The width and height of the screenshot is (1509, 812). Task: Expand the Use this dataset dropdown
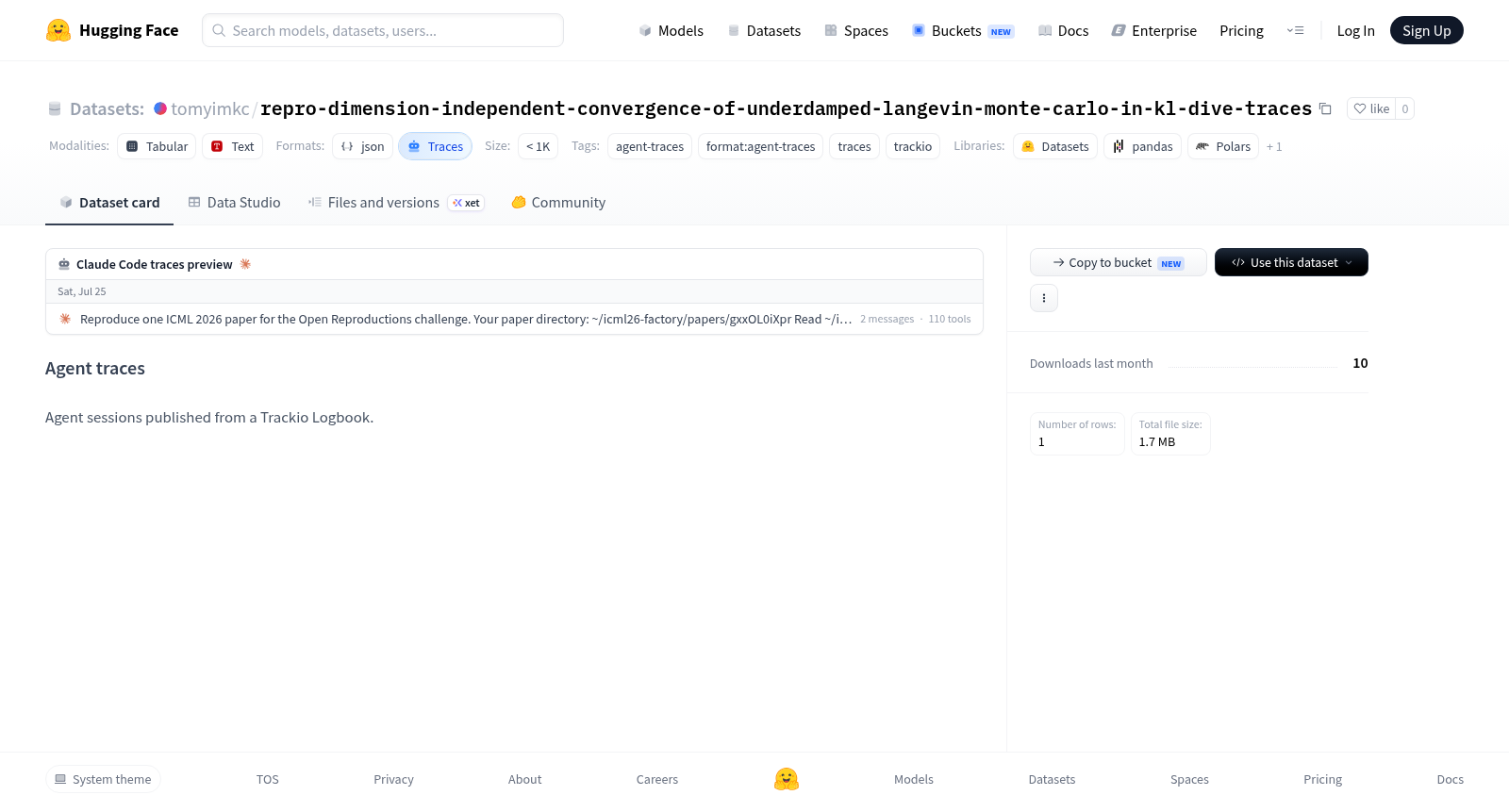pyautogui.click(x=1291, y=262)
